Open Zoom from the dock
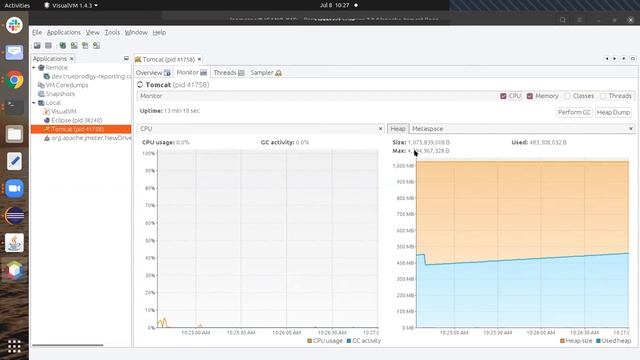This screenshot has height=360, width=640. coord(14,189)
